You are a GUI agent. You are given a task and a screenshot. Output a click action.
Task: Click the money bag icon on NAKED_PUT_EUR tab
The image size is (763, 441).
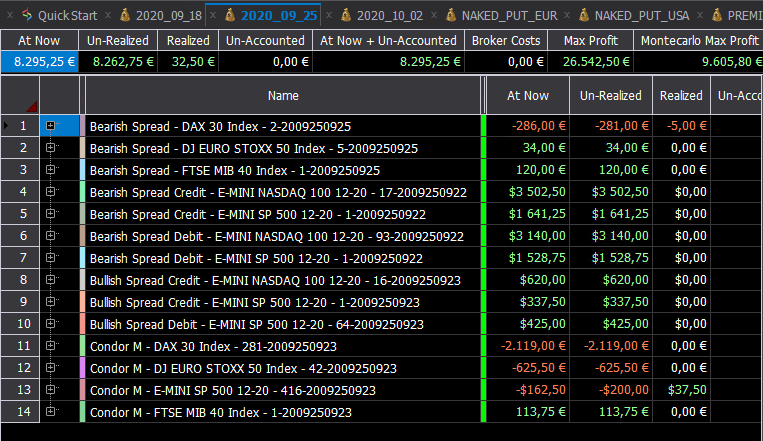coord(451,15)
